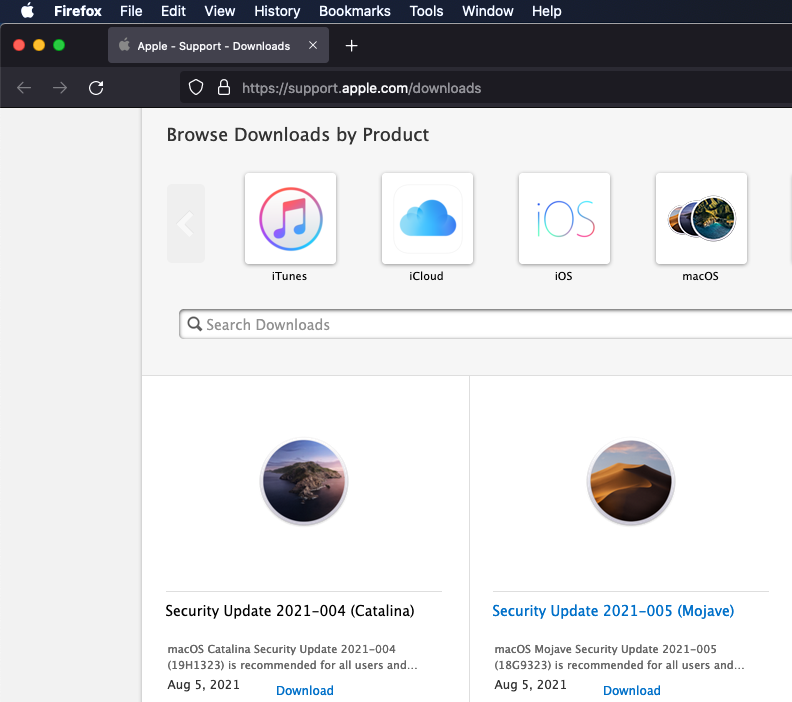This screenshot has height=702, width=792.
Task: Click the iOS product label
Action: coord(564,276)
